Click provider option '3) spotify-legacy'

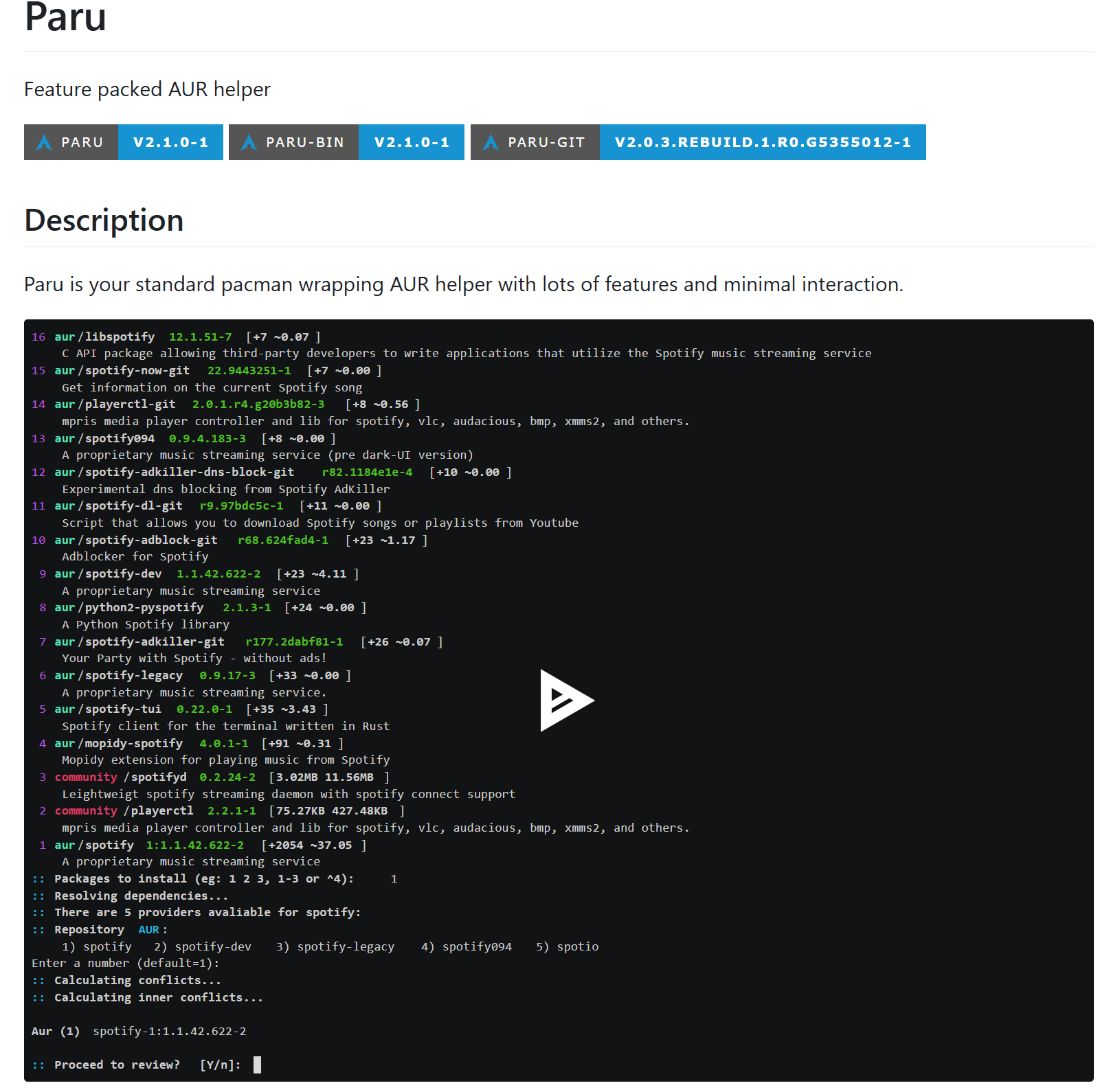(x=335, y=946)
